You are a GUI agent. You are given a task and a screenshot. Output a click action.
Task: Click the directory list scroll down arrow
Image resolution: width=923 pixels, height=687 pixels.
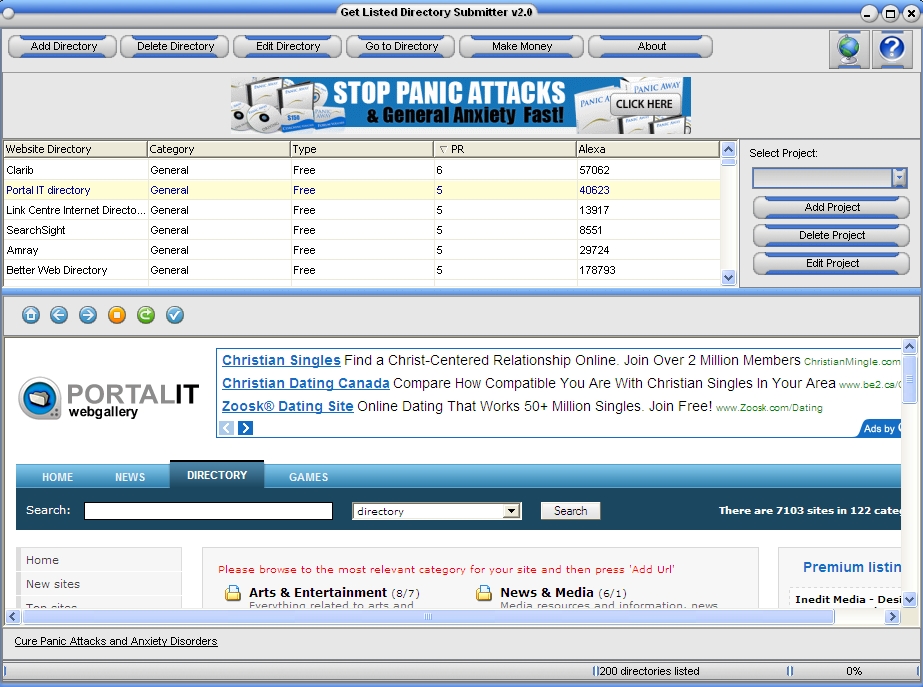click(728, 278)
